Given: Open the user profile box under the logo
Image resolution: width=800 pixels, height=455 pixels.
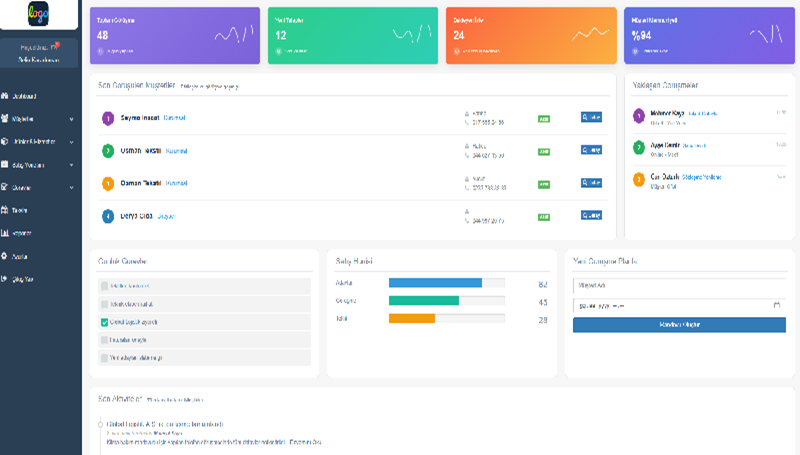Looking at the screenshot, I should click(x=39, y=53).
